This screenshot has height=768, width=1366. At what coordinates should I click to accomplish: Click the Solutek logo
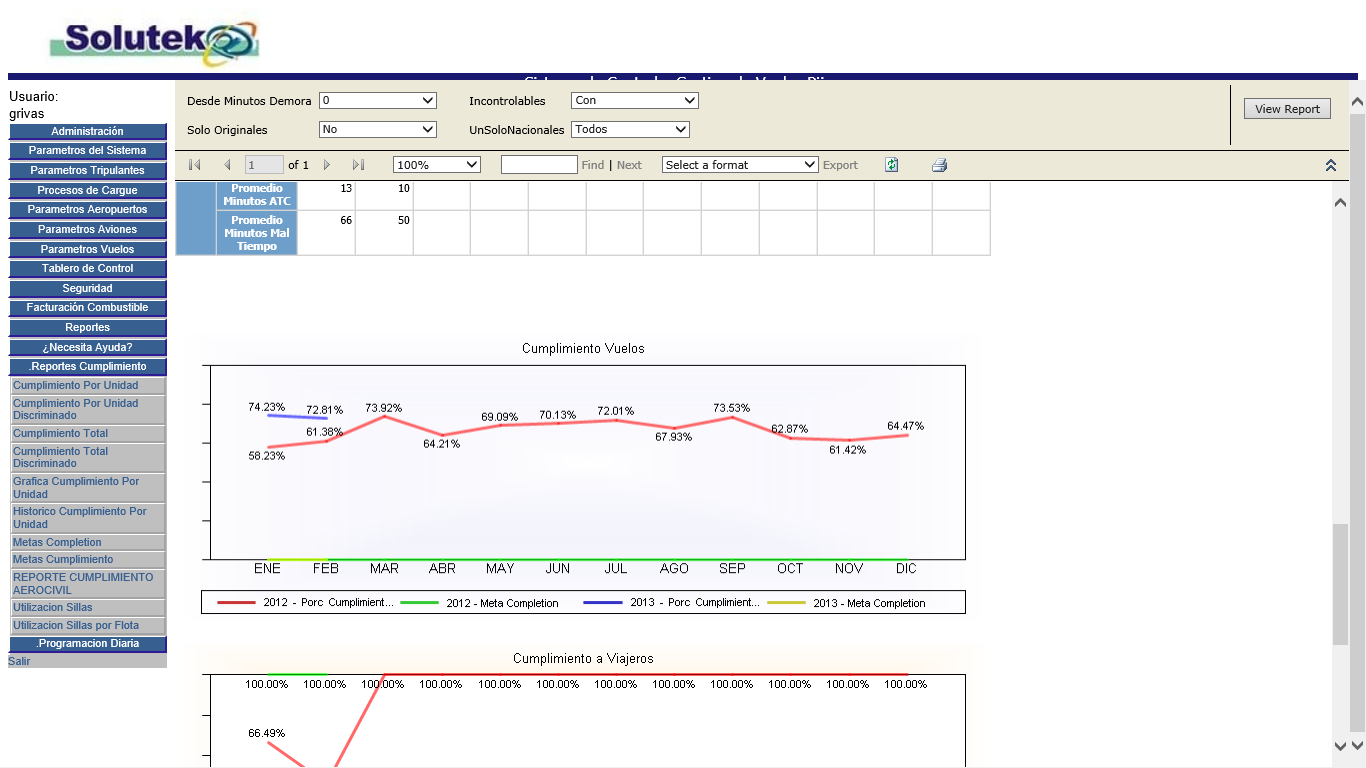tap(155, 42)
